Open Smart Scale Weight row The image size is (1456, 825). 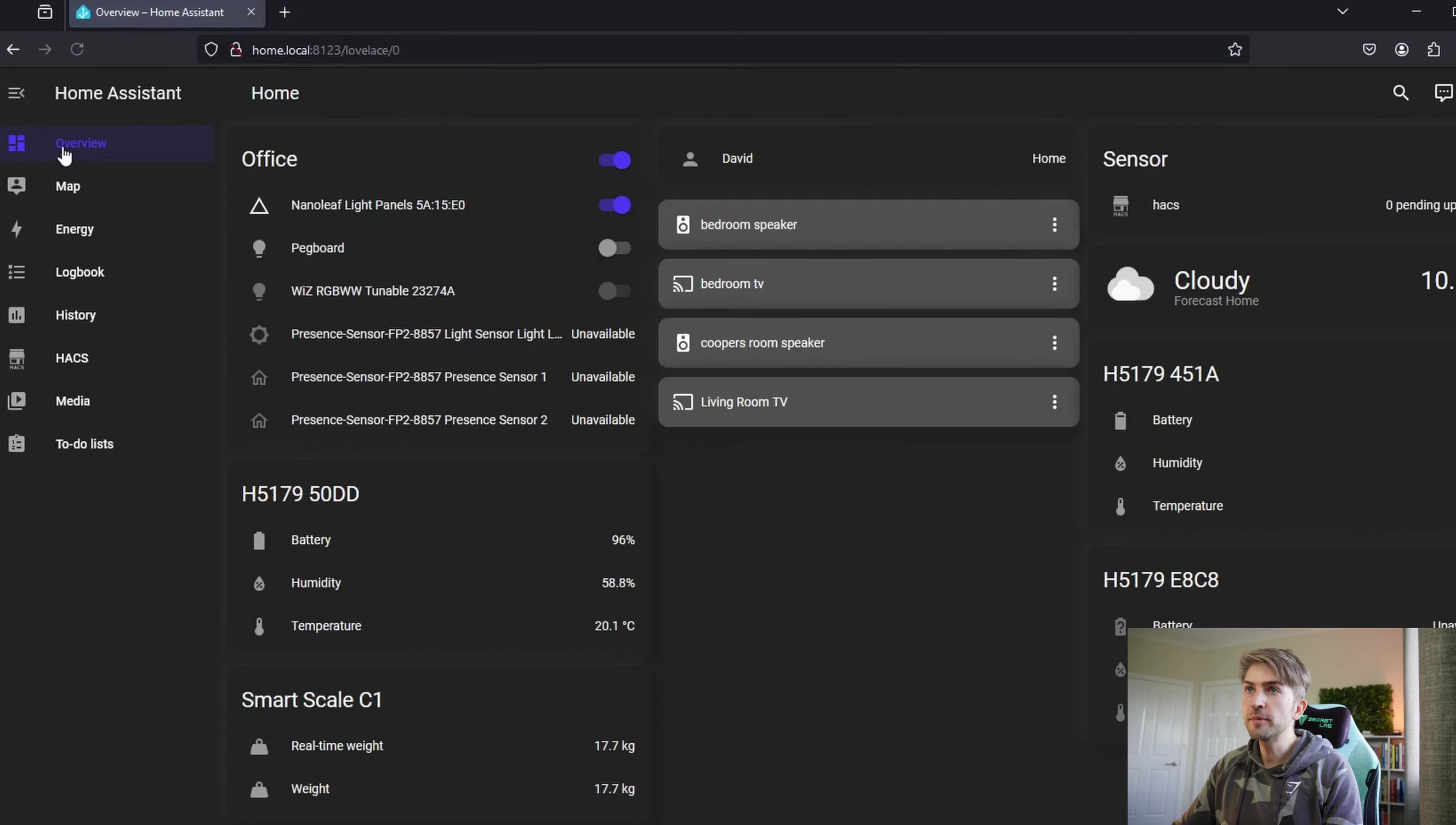coord(438,789)
